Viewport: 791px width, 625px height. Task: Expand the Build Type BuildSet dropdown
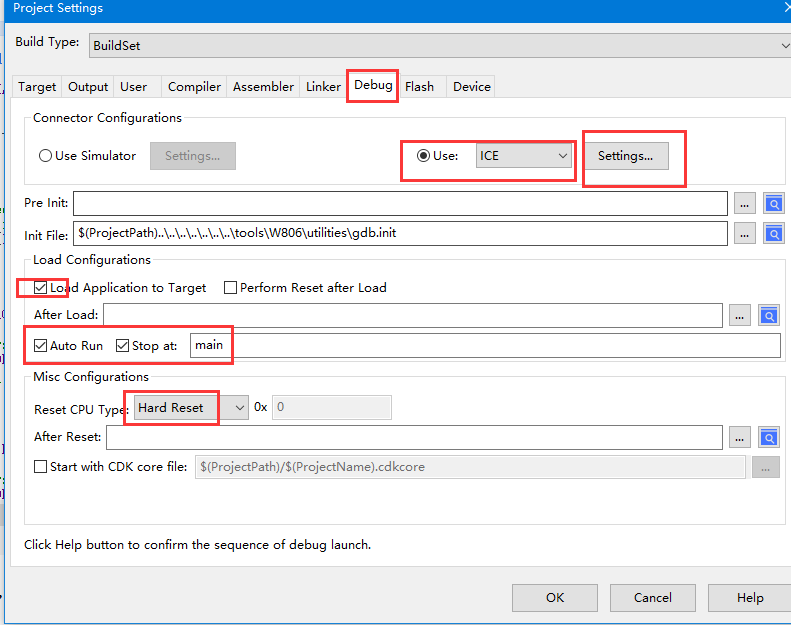pos(440,45)
